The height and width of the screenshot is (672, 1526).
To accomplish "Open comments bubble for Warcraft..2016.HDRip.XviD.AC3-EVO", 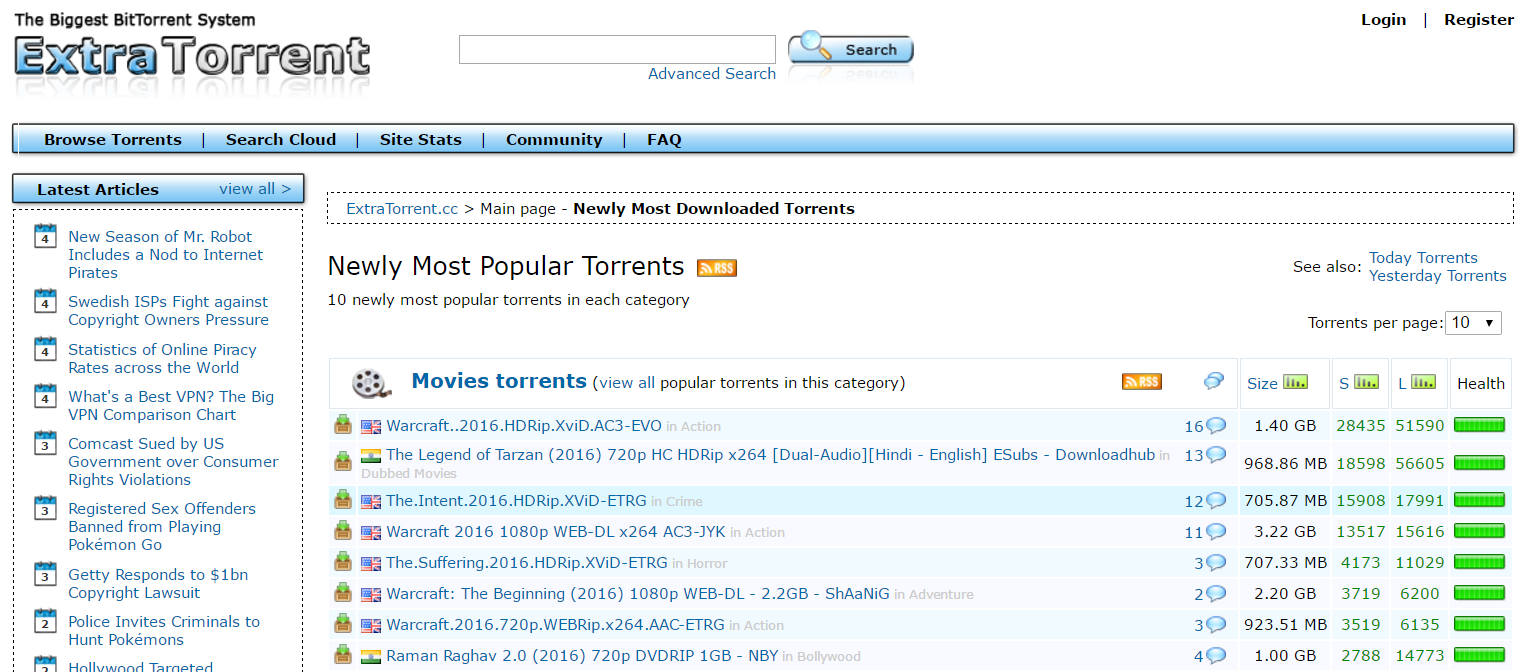I will point(1216,426).
